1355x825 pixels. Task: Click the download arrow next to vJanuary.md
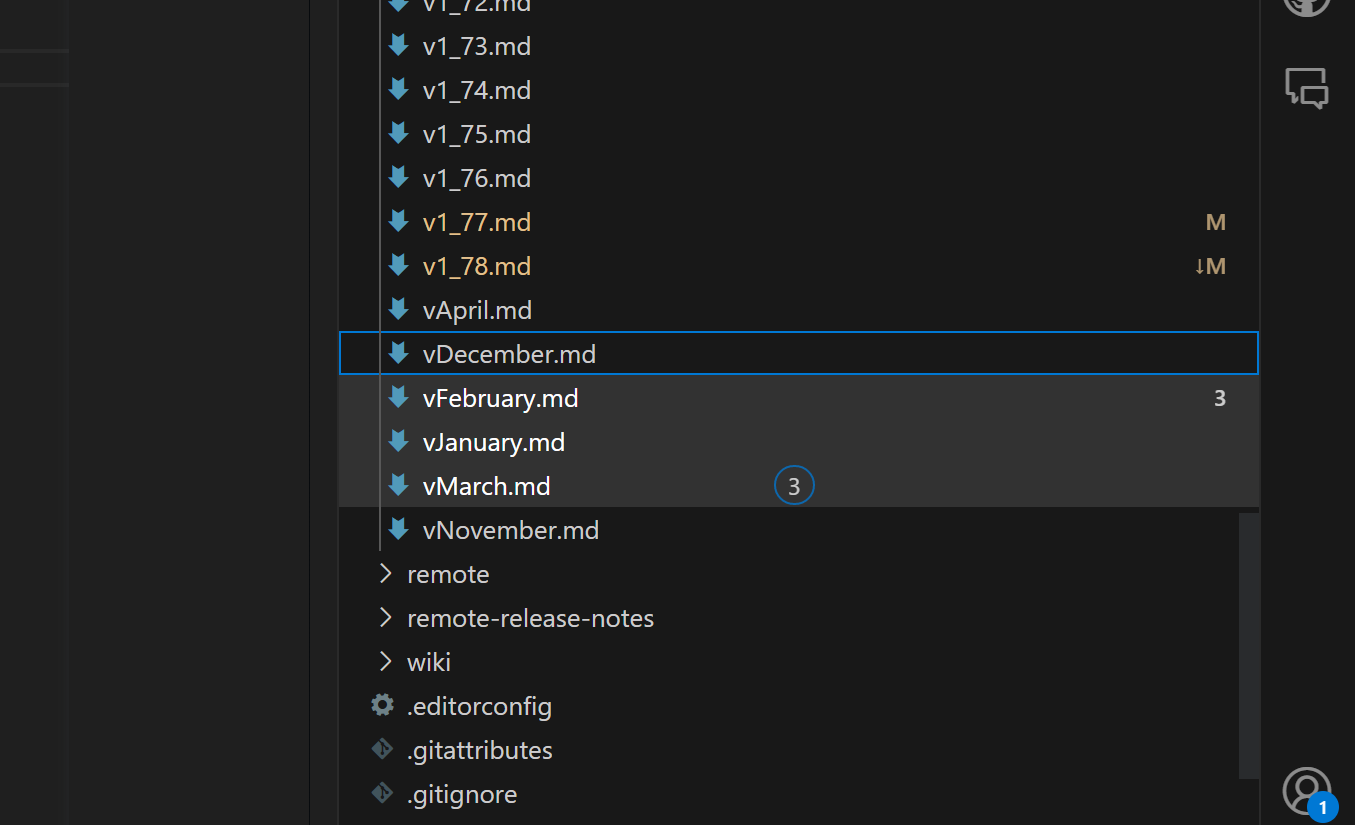tap(398, 442)
